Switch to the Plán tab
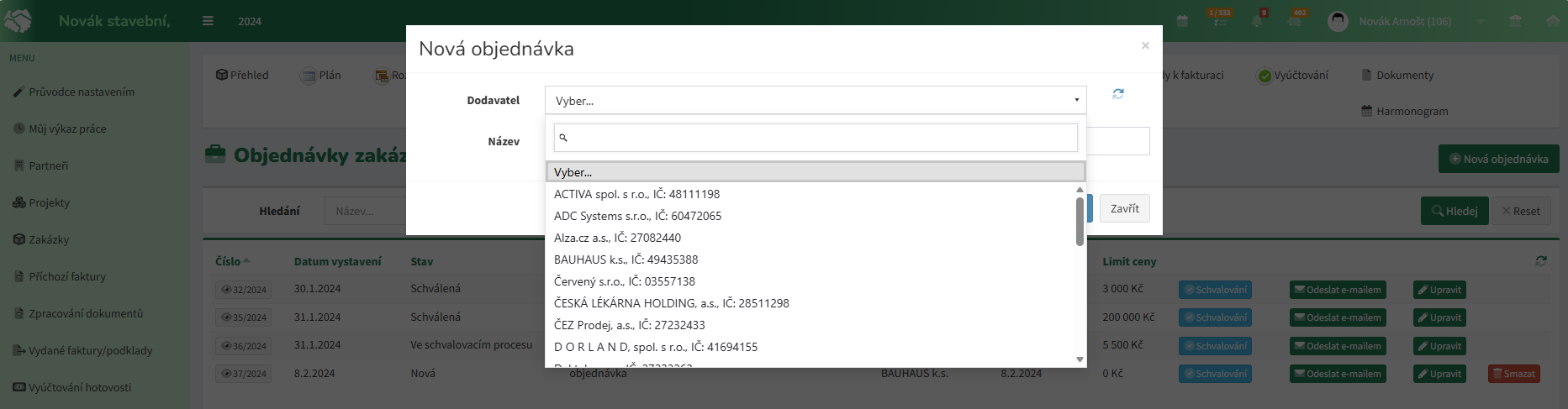The height and width of the screenshot is (409, 1568). 321,75
